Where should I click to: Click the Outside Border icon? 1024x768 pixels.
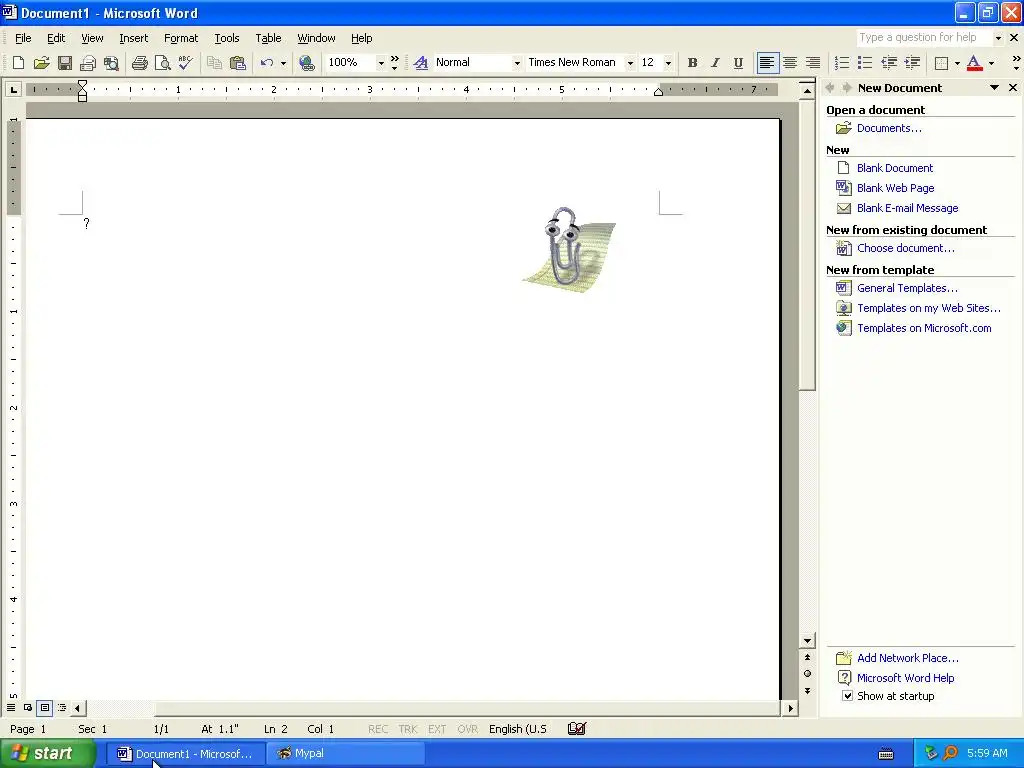tap(941, 63)
